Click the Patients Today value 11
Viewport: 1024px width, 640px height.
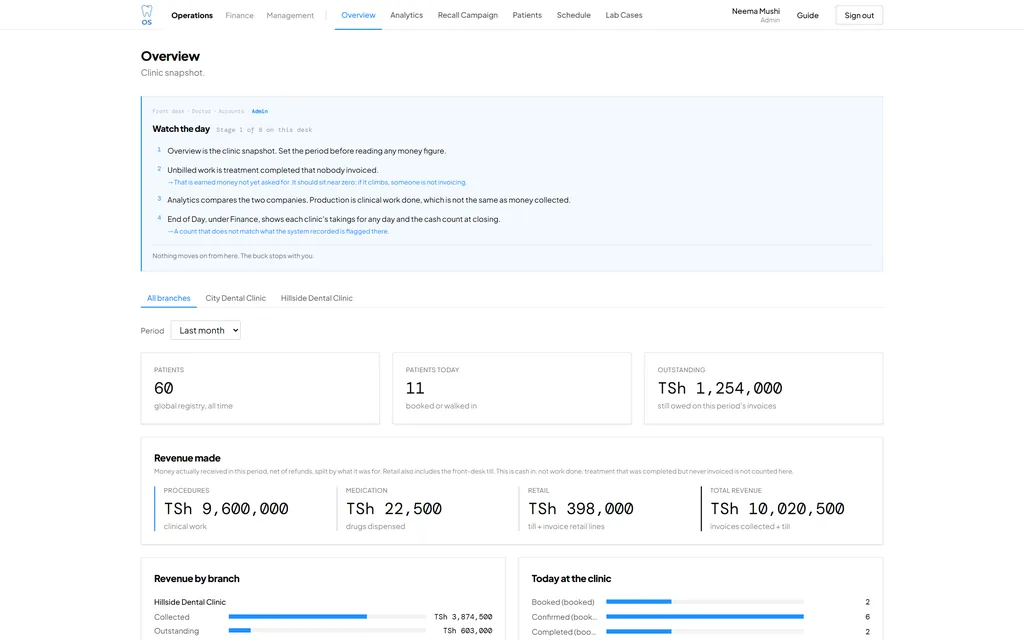[415, 388]
